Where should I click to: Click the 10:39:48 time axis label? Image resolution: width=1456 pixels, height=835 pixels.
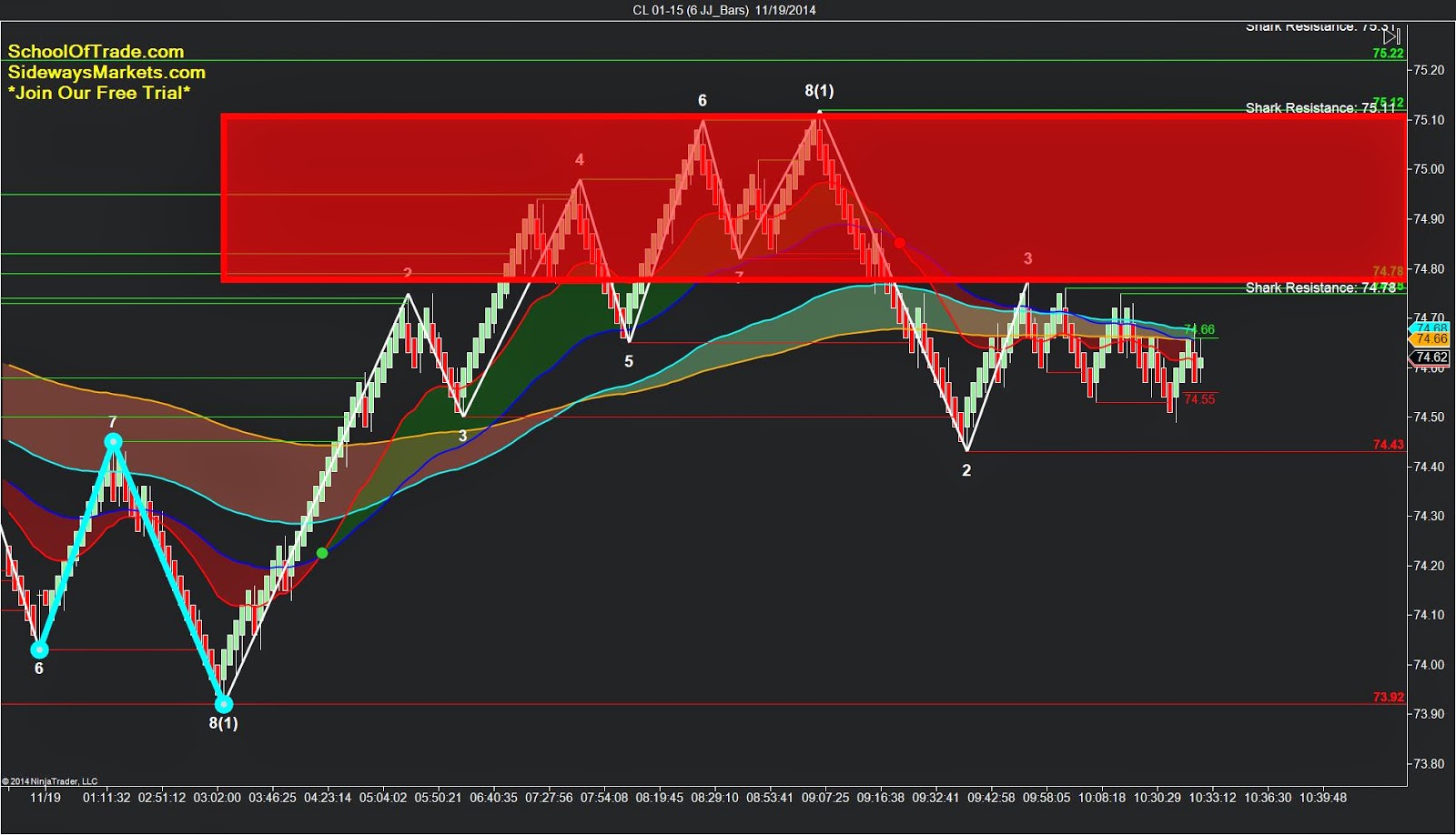click(x=1322, y=798)
